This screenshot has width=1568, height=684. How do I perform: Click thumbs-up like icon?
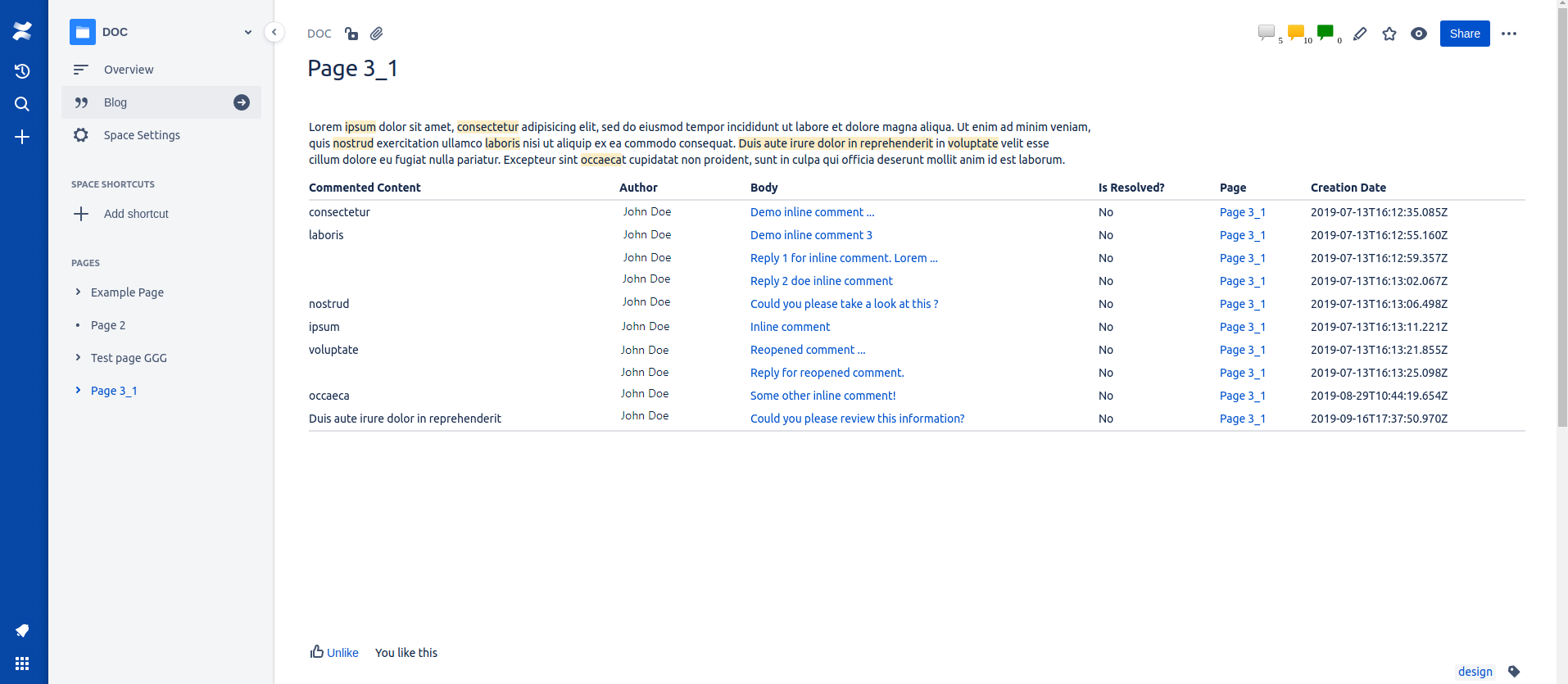click(x=317, y=652)
